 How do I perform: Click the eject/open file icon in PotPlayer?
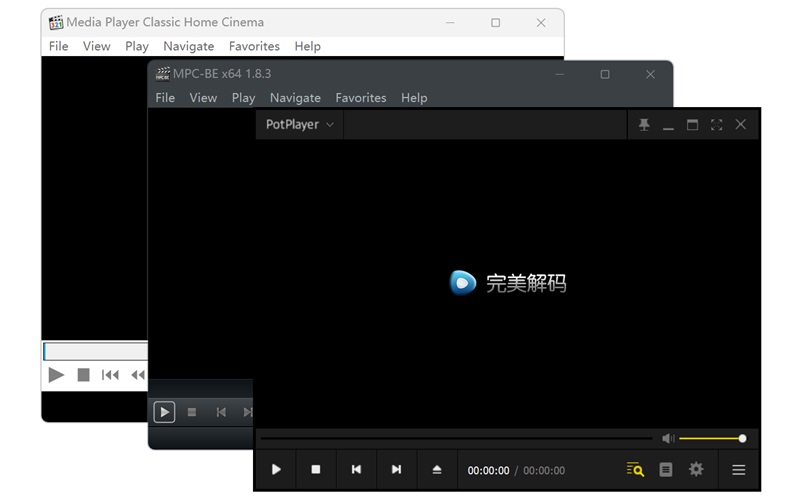coord(437,470)
